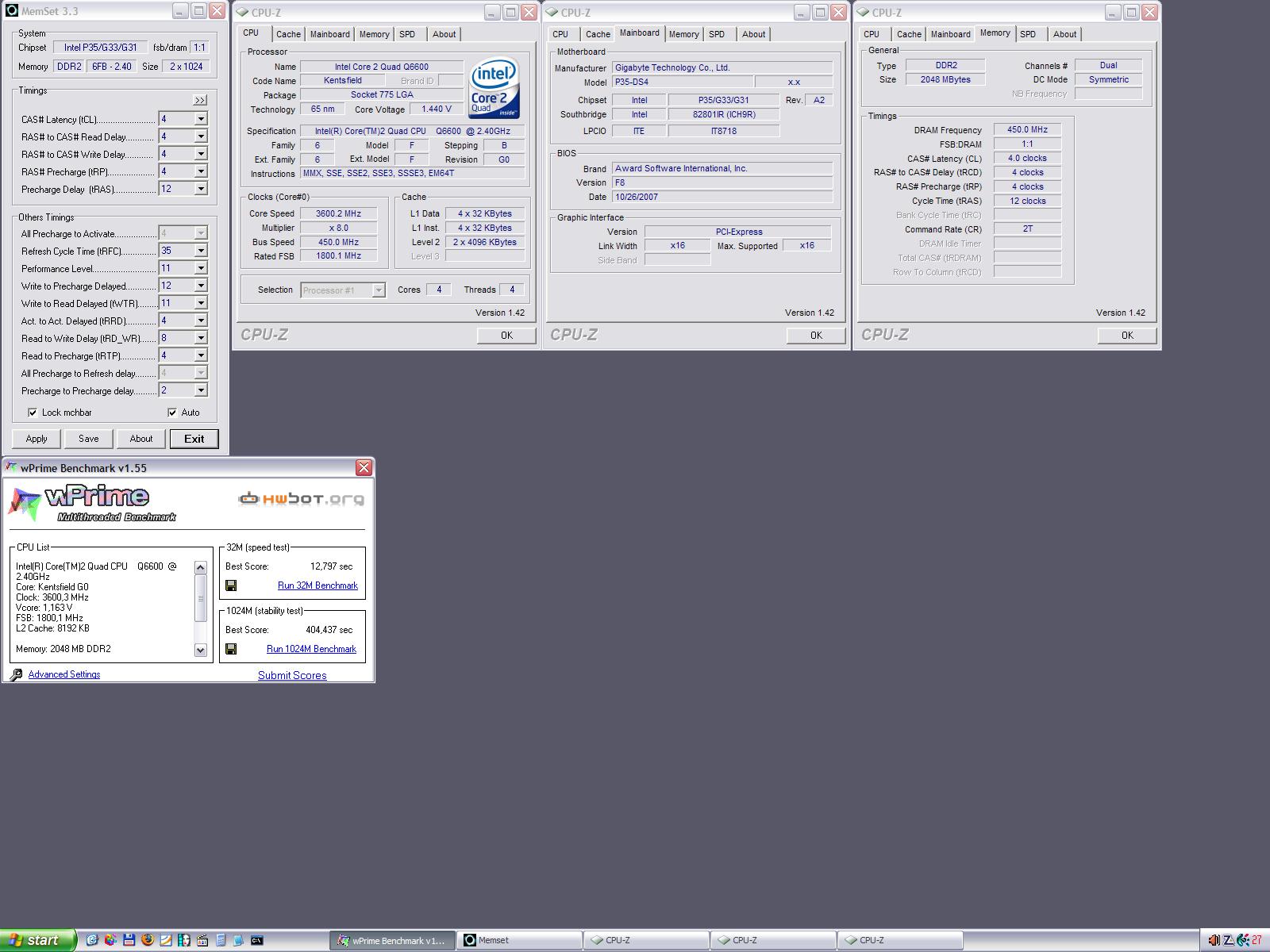Open the Read to Write Delay (tRD_WR) dropdown
The width and height of the screenshot is (1270, 952).
click(201, 338)
